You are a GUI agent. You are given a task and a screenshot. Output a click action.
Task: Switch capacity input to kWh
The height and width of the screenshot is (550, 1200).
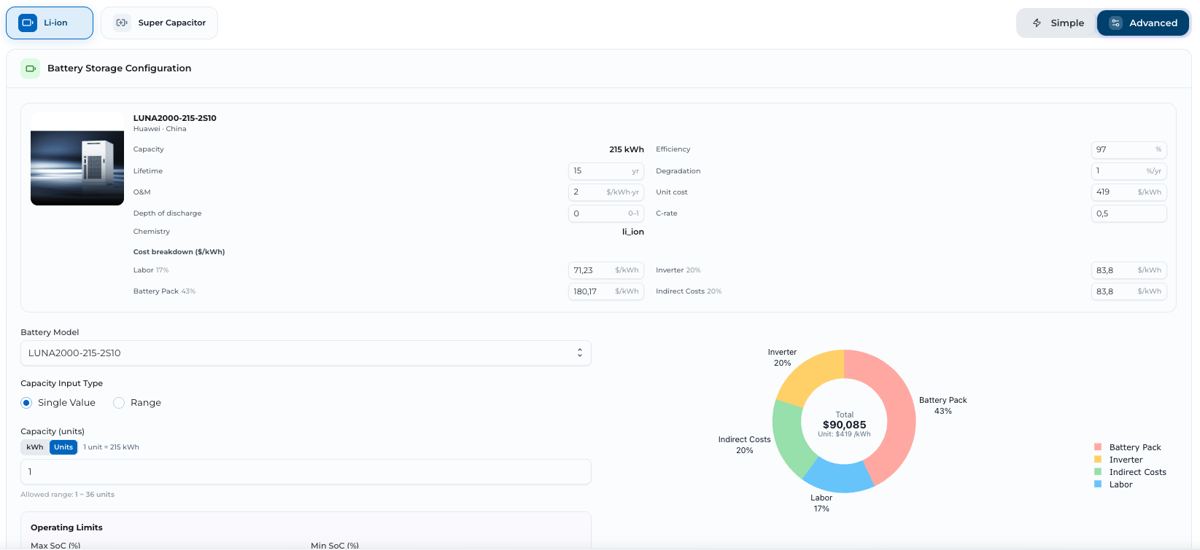pyautogui.click(x=35, y=447)
